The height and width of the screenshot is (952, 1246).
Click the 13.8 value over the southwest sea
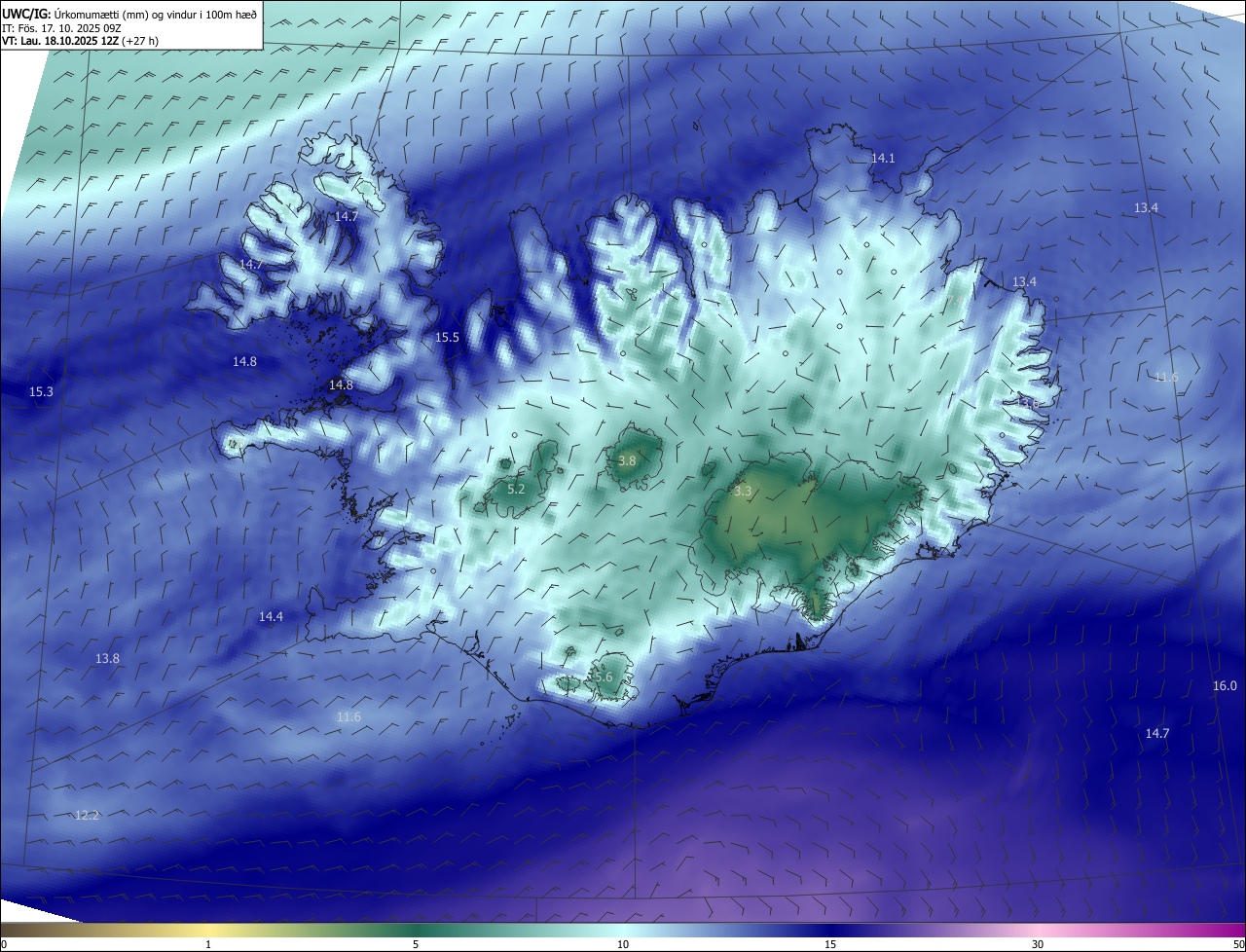[107, 658]
